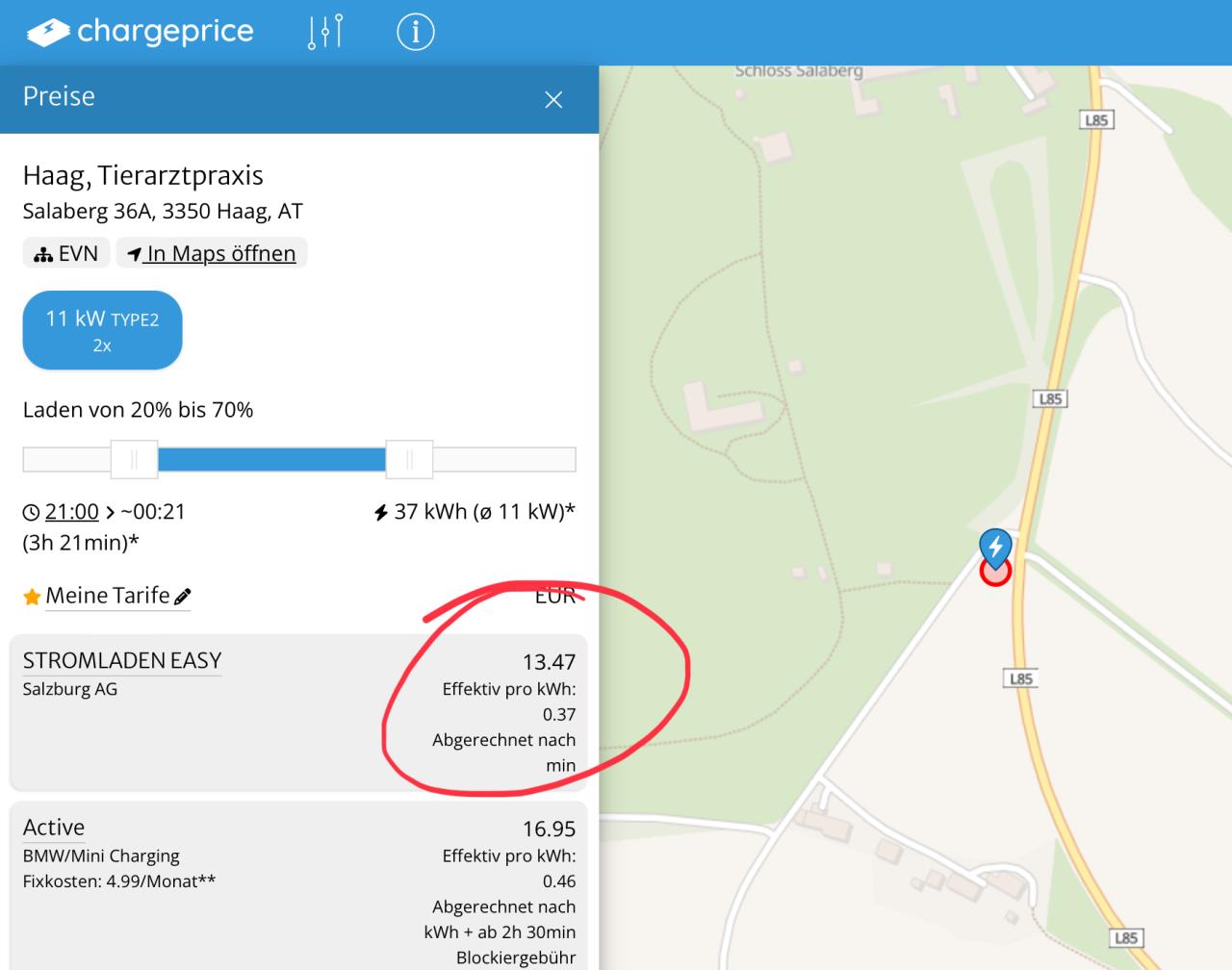The height and width of the screenshot is (970, 1232).
Task: Click the 20% slider start handle
Action: coord(134,460)
